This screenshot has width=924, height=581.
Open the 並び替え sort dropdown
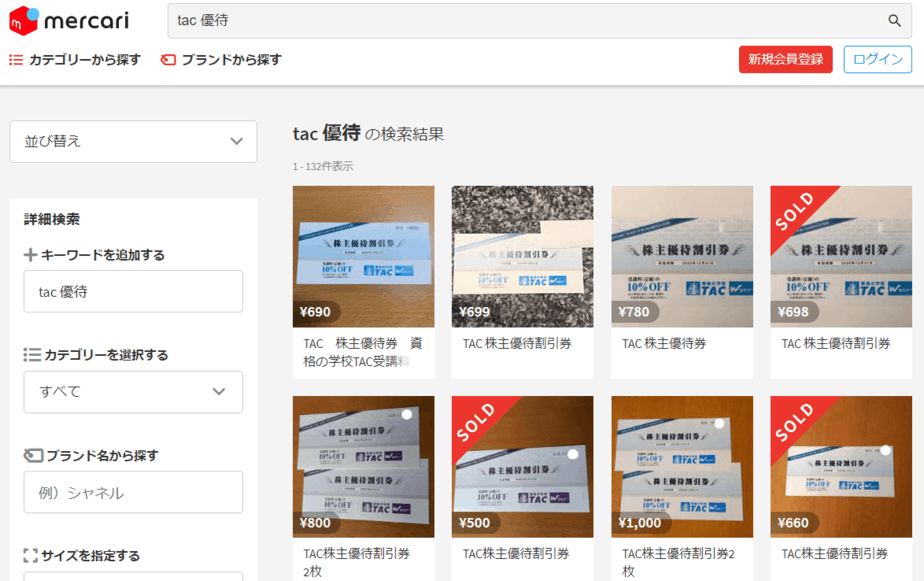[x=133, y=141]
